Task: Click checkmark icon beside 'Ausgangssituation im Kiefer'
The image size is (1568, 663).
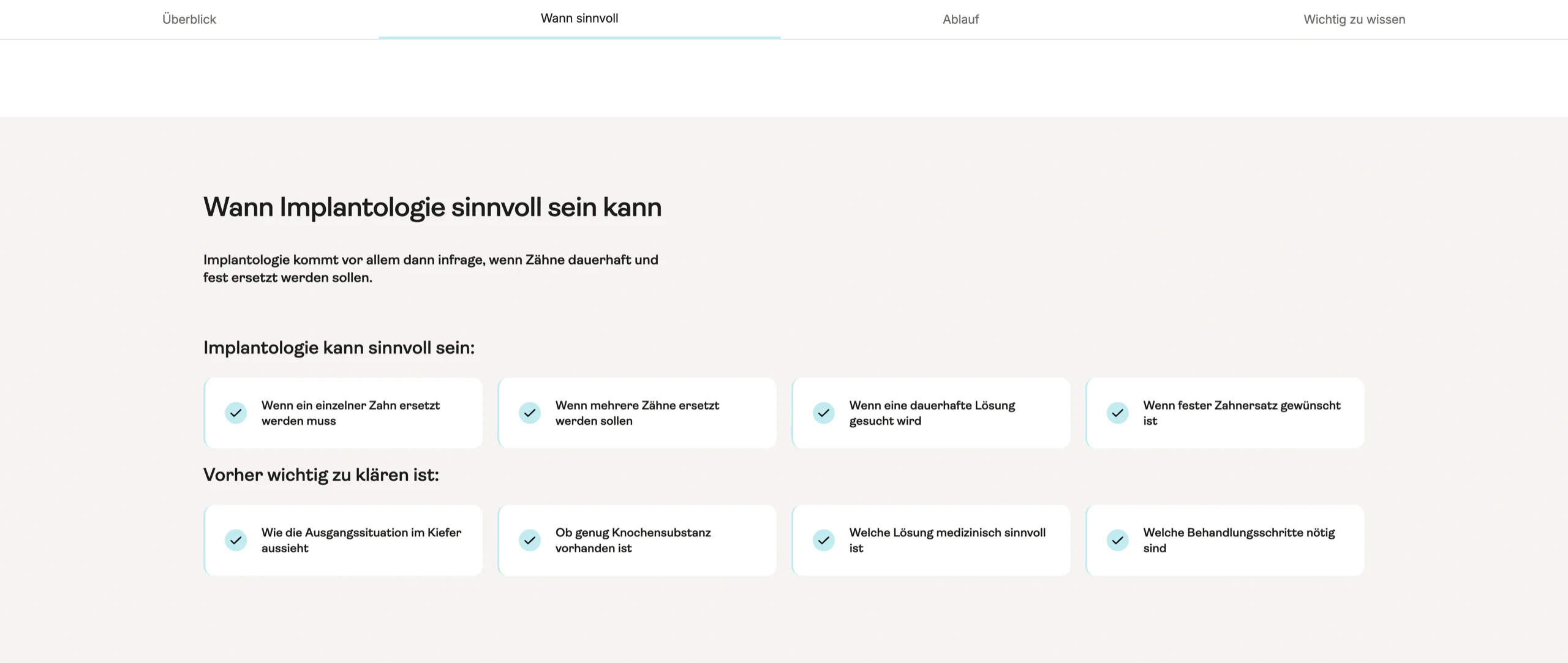Action: (236, 541)
